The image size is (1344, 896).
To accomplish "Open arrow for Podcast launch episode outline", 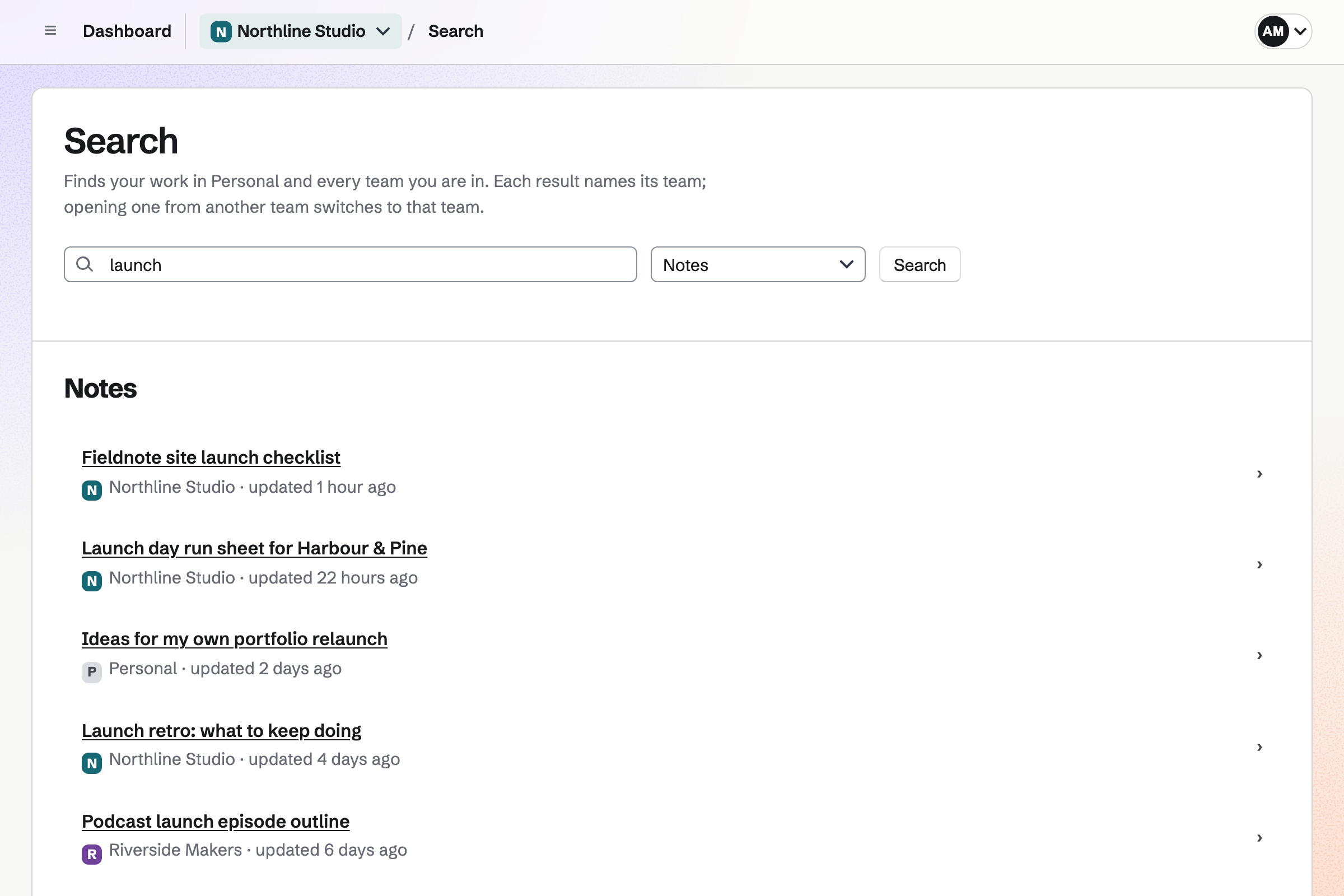I will tap(1259, 838).
